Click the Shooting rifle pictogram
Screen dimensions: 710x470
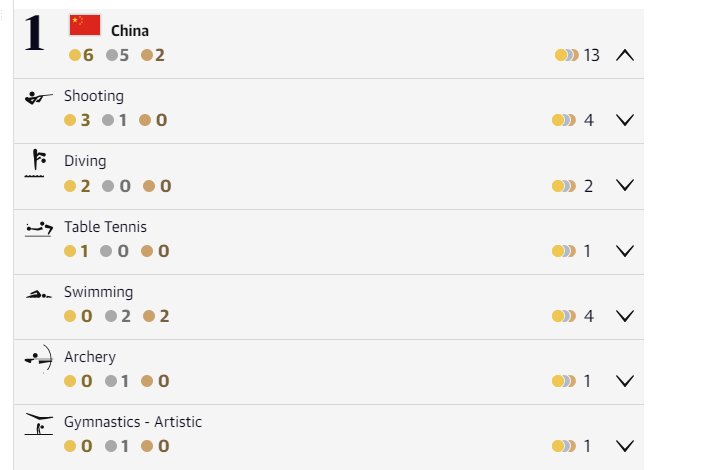click(x=39, y=98)
